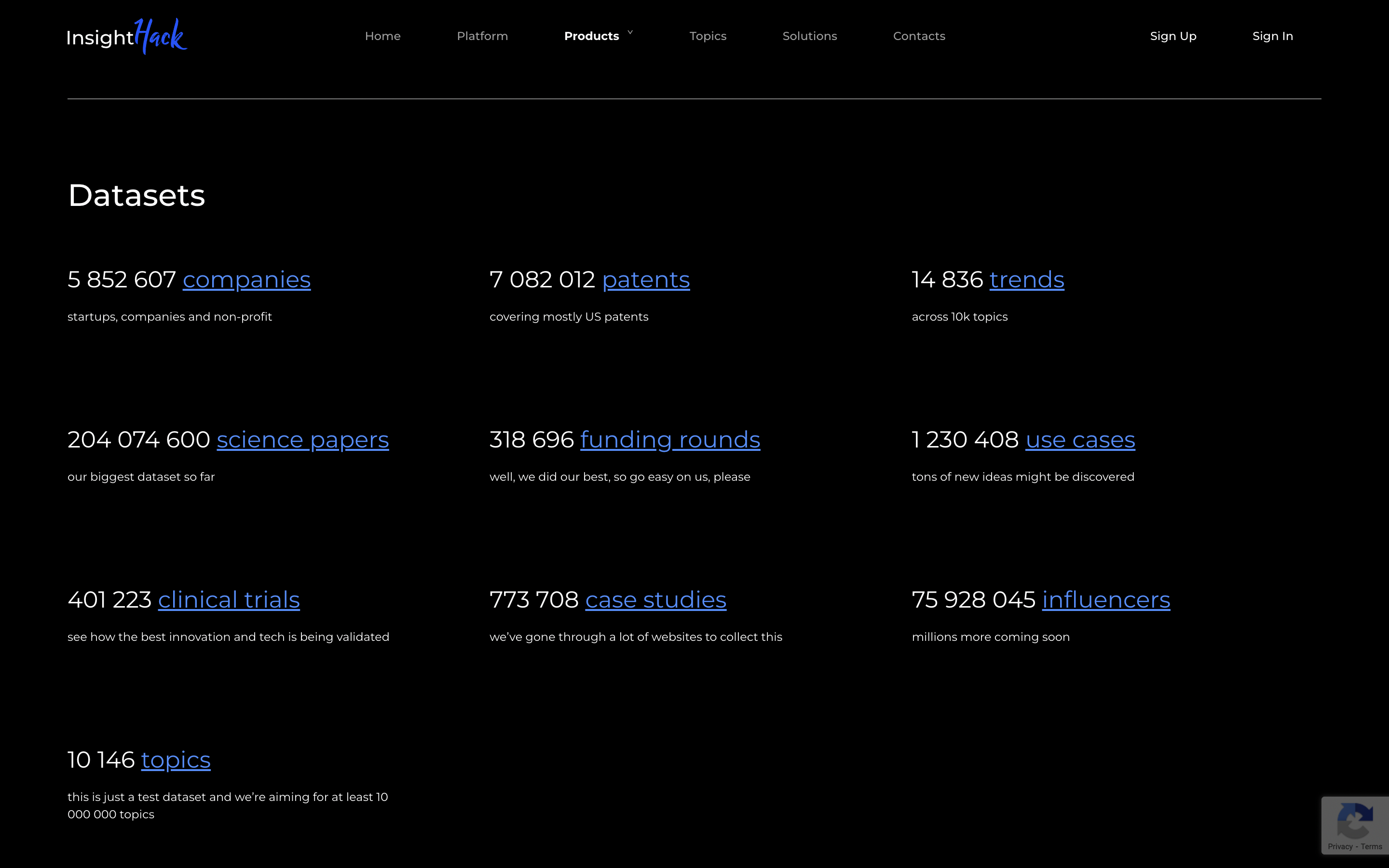Screen dimensions: 1389x868
Task: Go to the Platform page
Action: tap(482, 36)
